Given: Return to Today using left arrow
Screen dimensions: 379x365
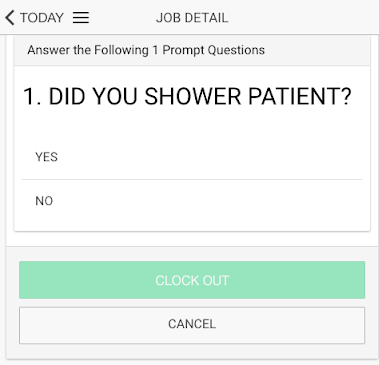Looking at the screenshot, I should tap(10, 18).
